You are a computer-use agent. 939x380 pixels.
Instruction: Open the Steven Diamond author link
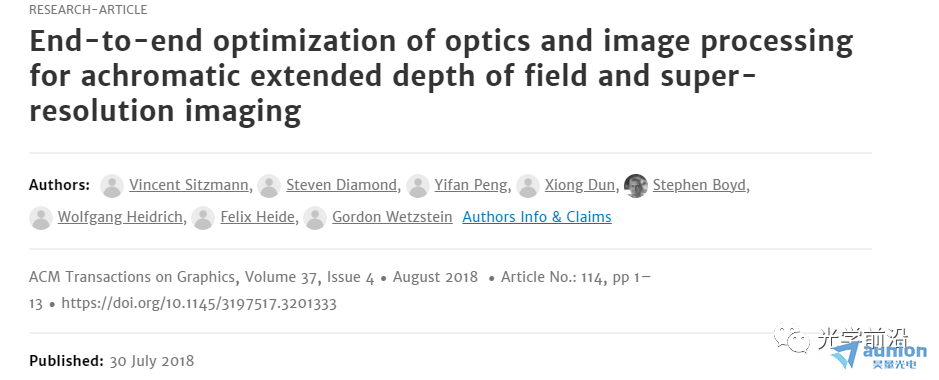coord(341,186)
